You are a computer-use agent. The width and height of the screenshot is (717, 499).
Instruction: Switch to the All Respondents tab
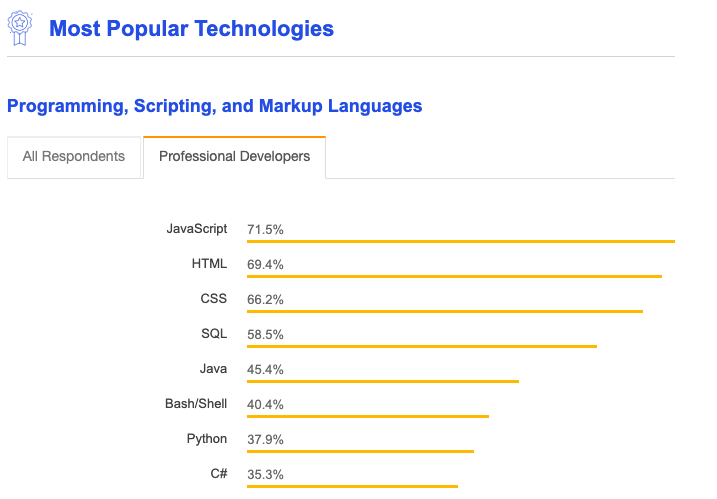coord(74,157)
